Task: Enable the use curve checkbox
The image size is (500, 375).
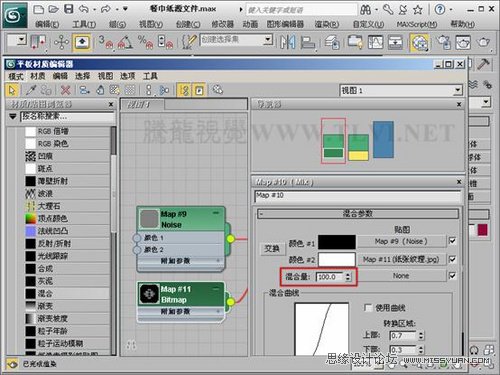Action: pyautogui.click(x=368, y=307)
